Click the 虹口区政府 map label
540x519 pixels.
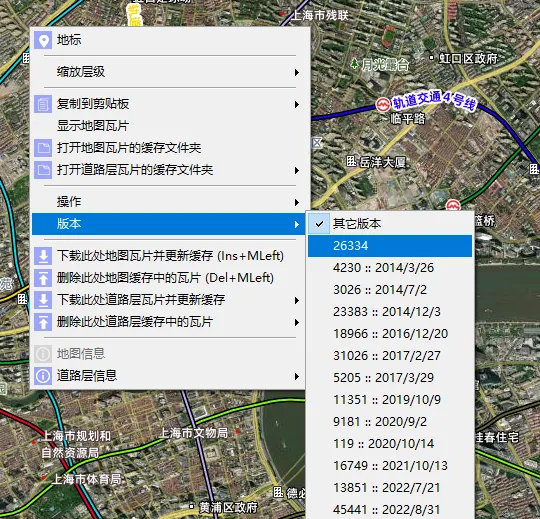click(468, 59)
